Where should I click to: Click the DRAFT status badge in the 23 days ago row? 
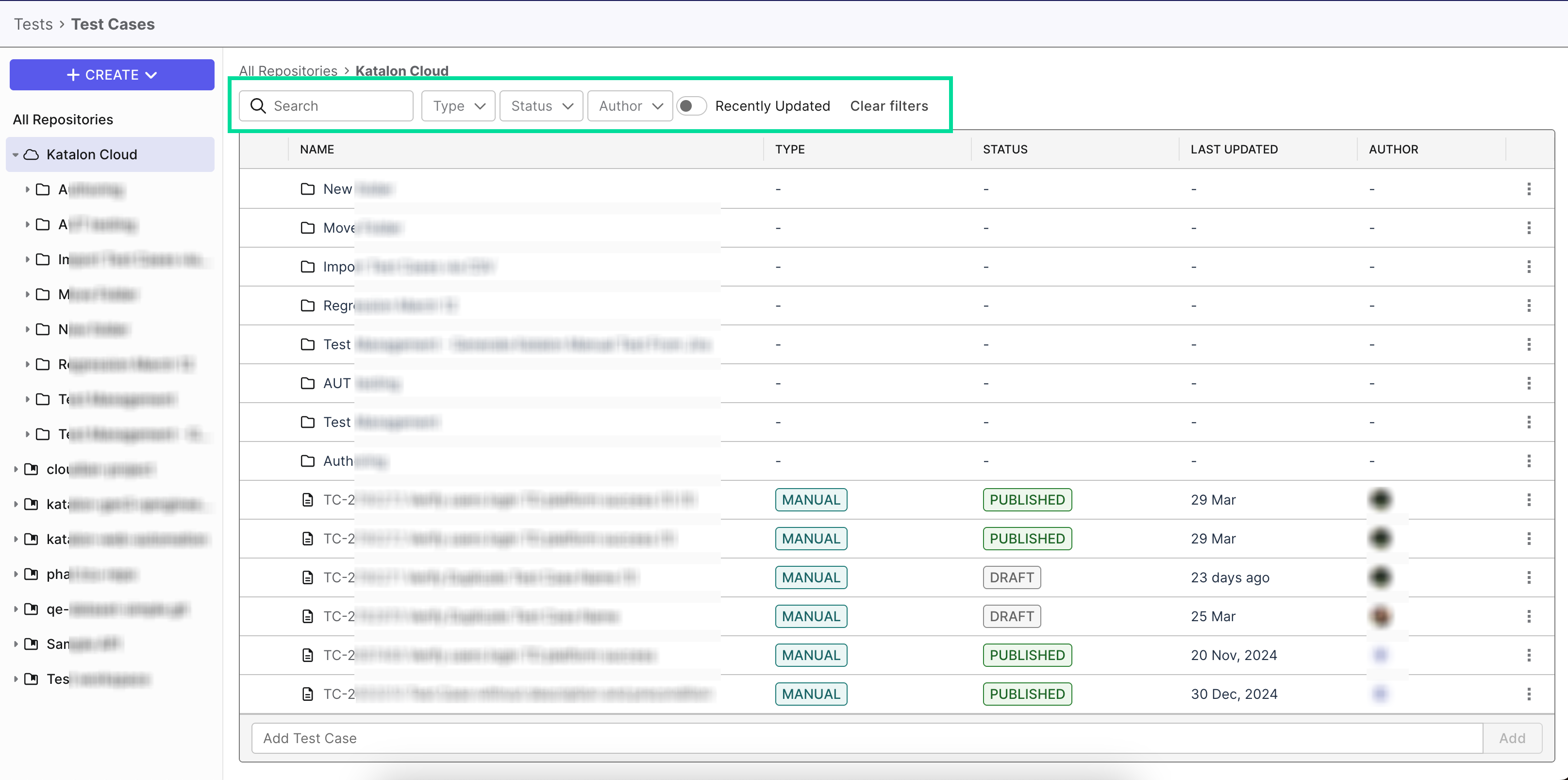(1012, 577)
